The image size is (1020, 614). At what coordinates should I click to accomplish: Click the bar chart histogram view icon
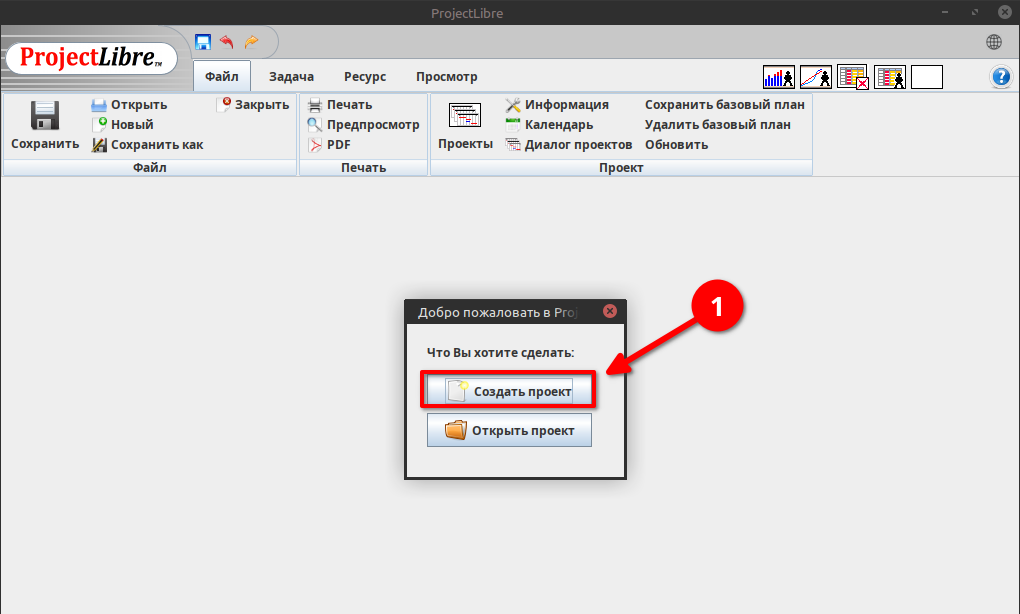[779, 77]
